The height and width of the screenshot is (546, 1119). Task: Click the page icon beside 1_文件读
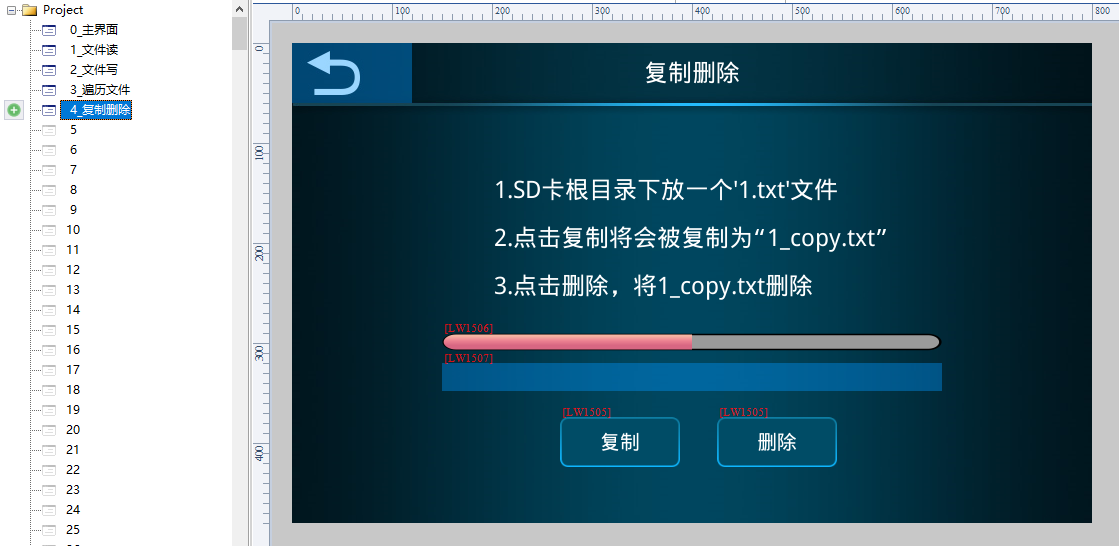pos(49,50)
